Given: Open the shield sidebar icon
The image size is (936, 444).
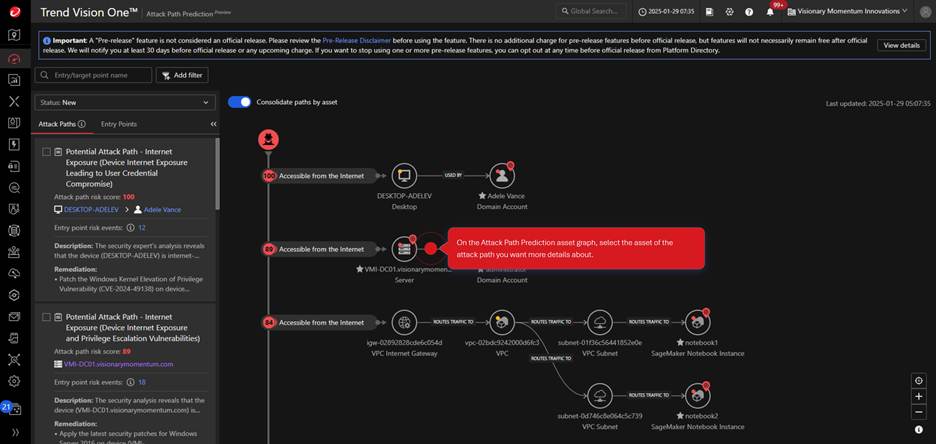Looking at the screenshot, I should coord(14,209).
